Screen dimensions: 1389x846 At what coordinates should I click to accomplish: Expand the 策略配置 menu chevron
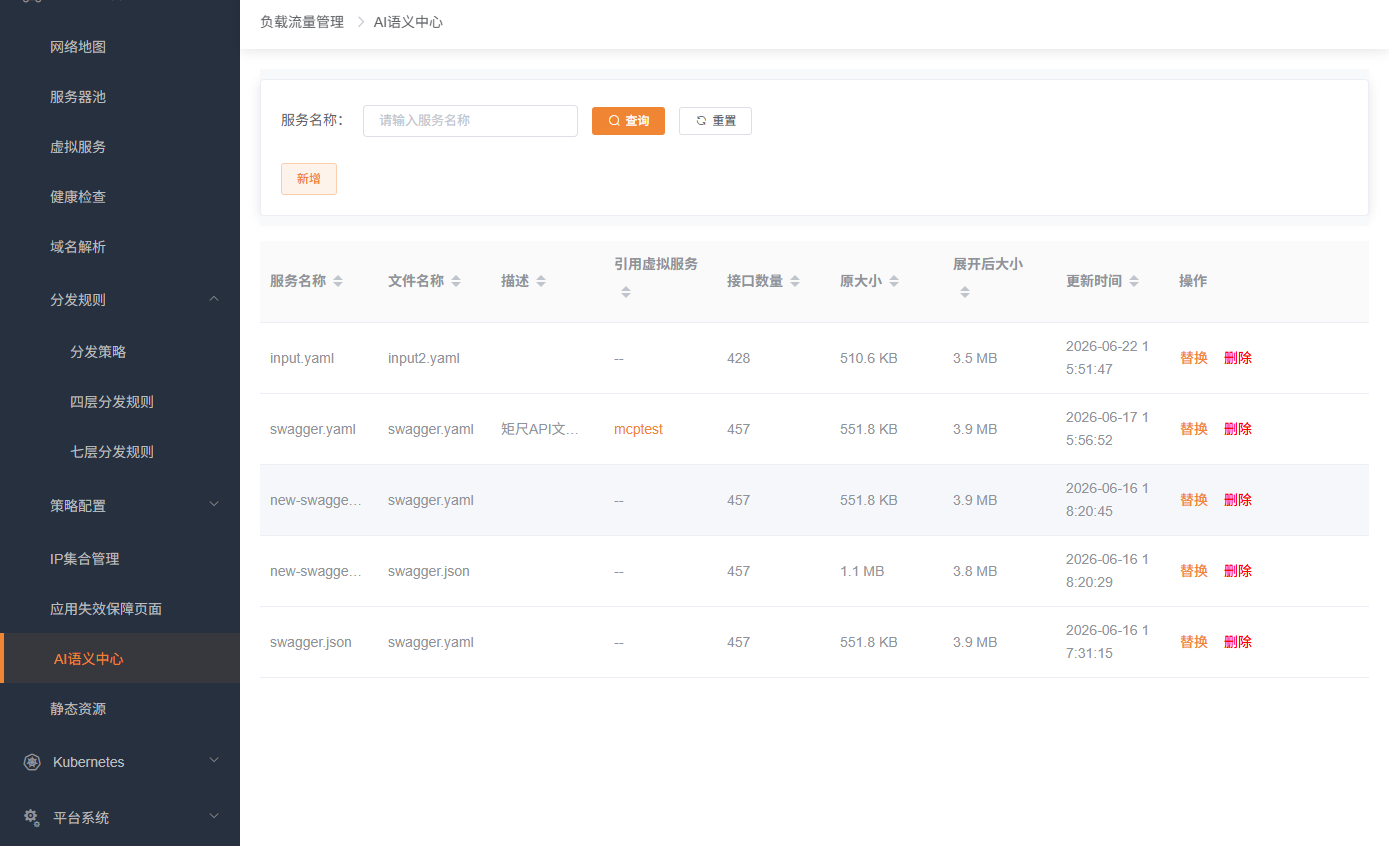click(x=214, y=505)
